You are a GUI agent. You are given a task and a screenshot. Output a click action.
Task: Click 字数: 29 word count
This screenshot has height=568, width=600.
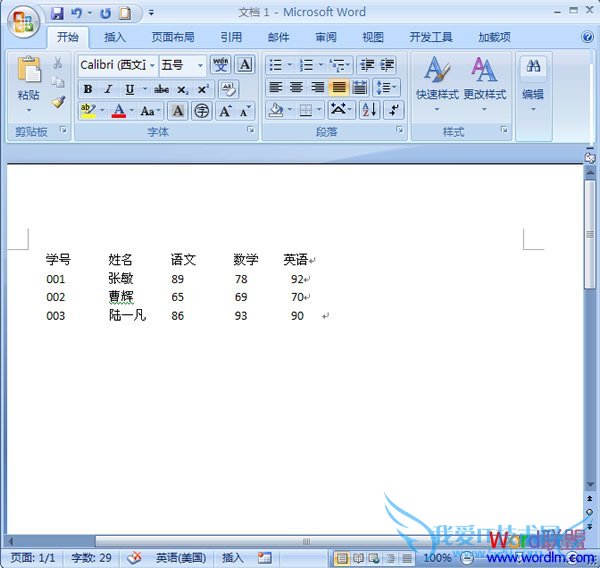(x=91, y=558)
